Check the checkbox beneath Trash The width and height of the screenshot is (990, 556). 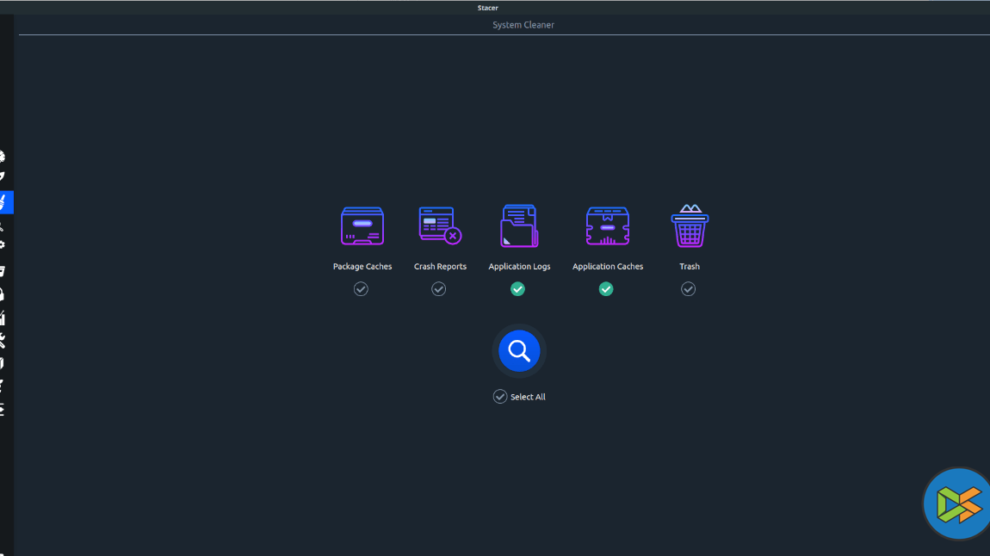point(688,289)
